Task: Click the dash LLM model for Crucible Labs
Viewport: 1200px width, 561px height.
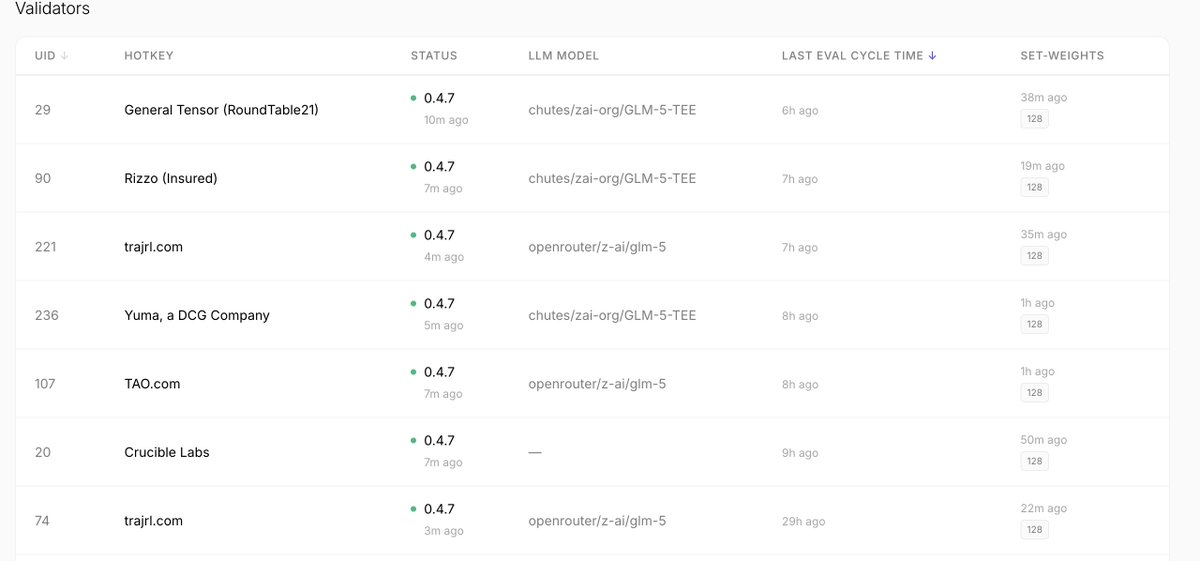Action: [535, 453]
